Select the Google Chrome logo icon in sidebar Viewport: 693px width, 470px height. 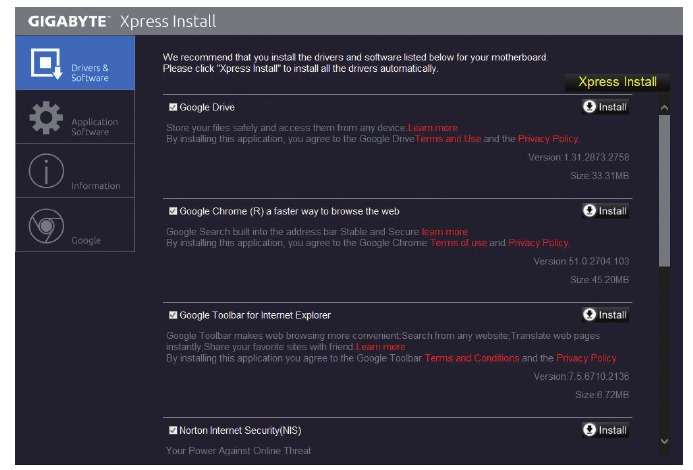pos(43,226)
